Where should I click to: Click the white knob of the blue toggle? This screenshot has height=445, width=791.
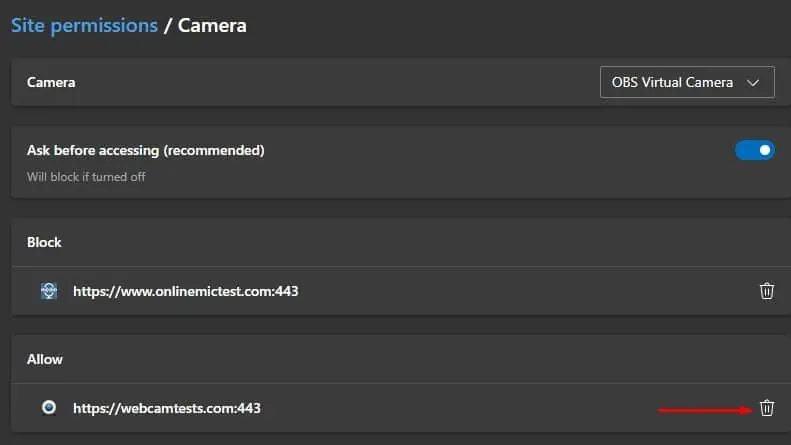pos(764,151)
